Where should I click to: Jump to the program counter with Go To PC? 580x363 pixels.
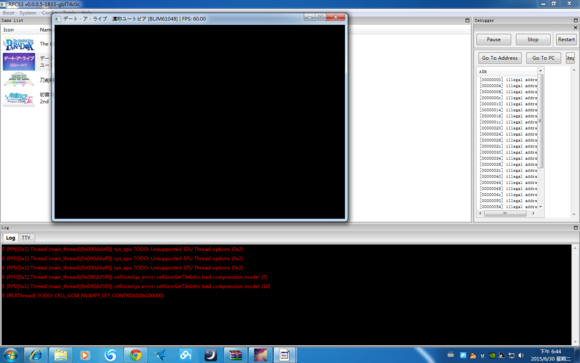click(543, 58)
